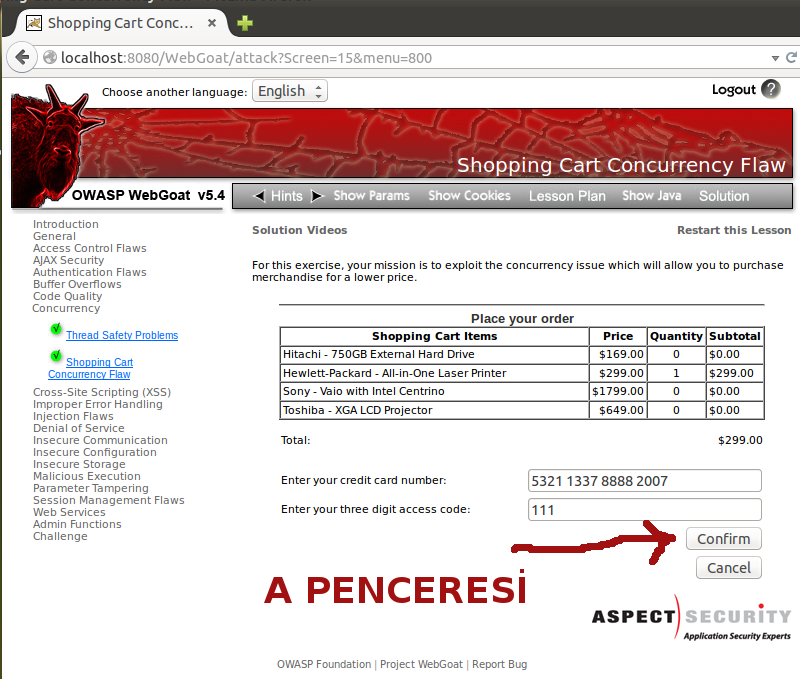Viewport: 800px width, 679px height.
Task: Click the Solution Videos link
Action: 299,230
